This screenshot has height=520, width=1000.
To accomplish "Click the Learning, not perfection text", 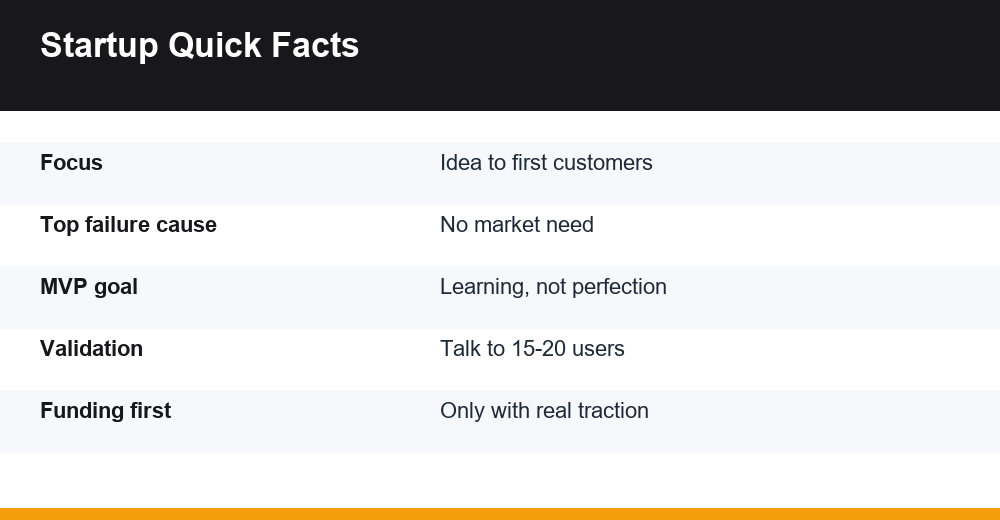I will [x=553, y=287].
